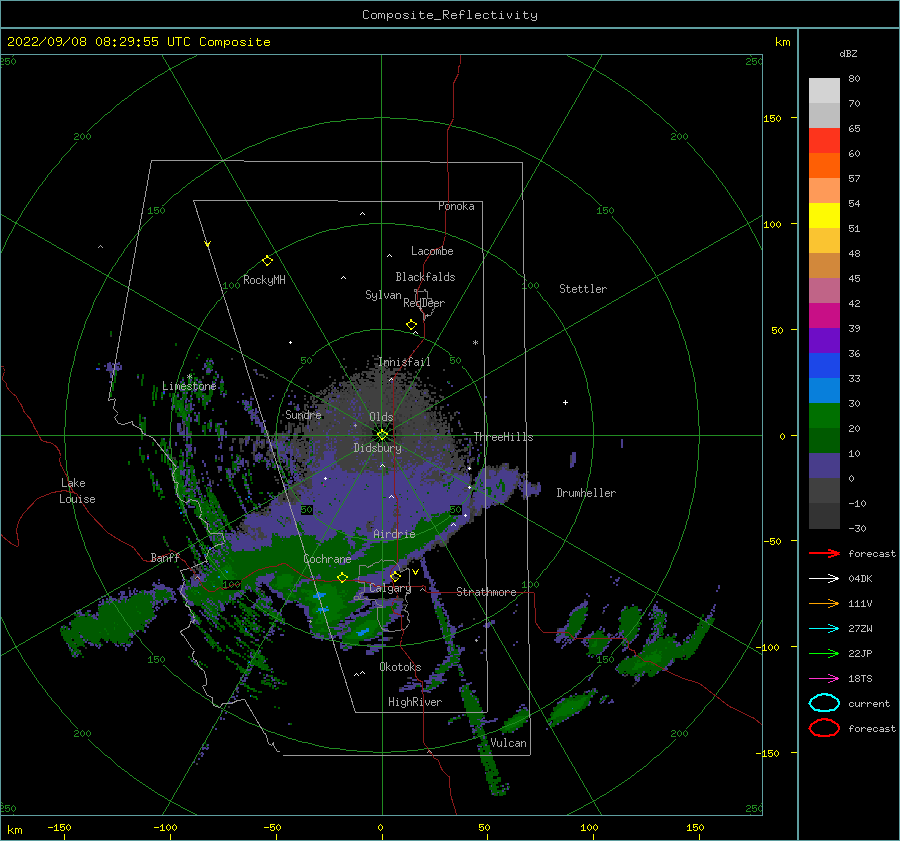Select the magenta 18TS arrow icon
The height and width of the screenshot is (841, 900).
pos(824,679)
